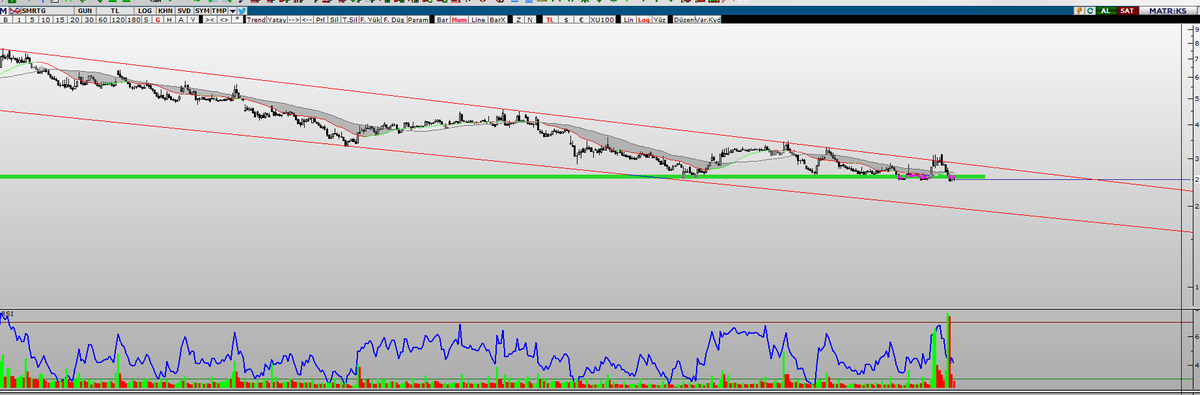
Task: Select the 5 minute period
Action: tap(32, 20)
